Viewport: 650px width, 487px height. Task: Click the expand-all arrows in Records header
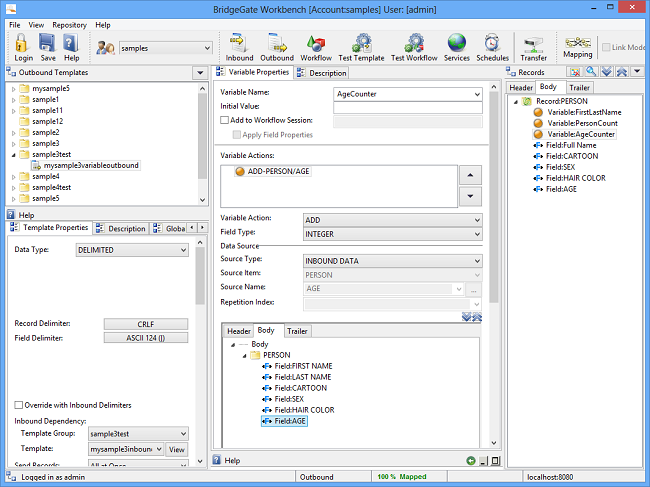[x=606, y=72]
